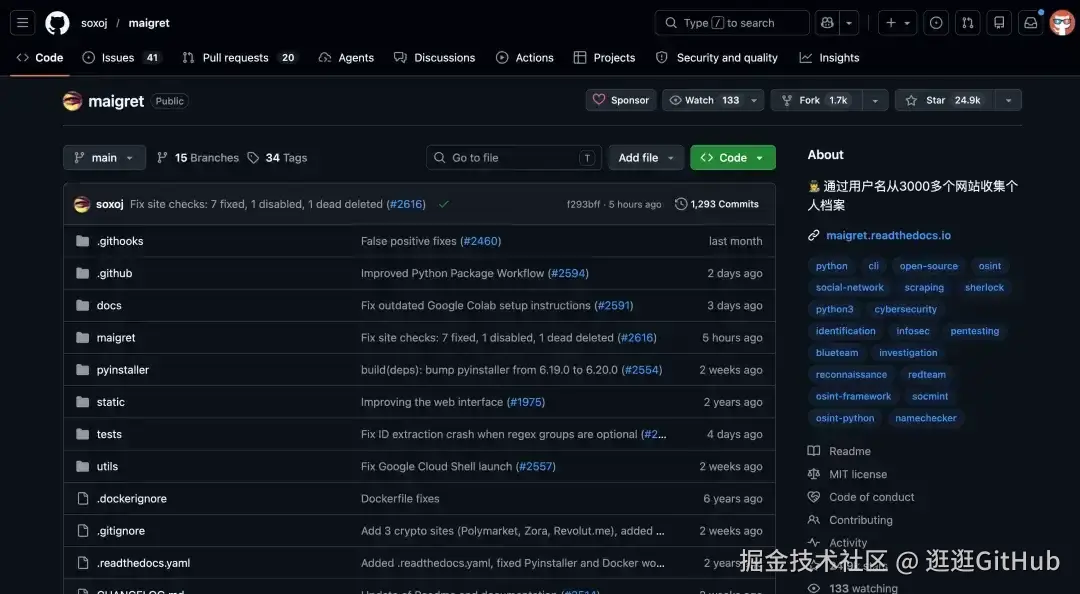Click the Code of conduct heart icon

pos(813,497)
